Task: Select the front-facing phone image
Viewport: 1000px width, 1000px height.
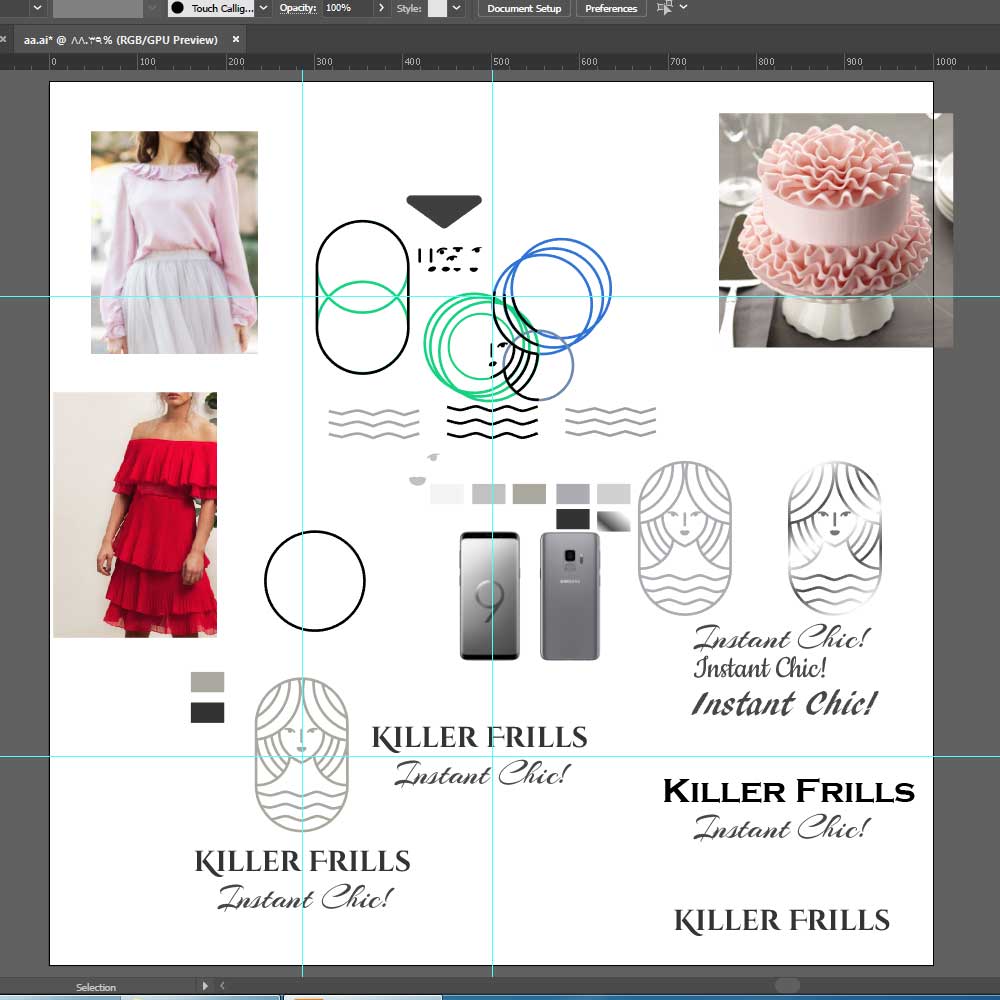Action: pyautogui.click(x=490, y=596)
